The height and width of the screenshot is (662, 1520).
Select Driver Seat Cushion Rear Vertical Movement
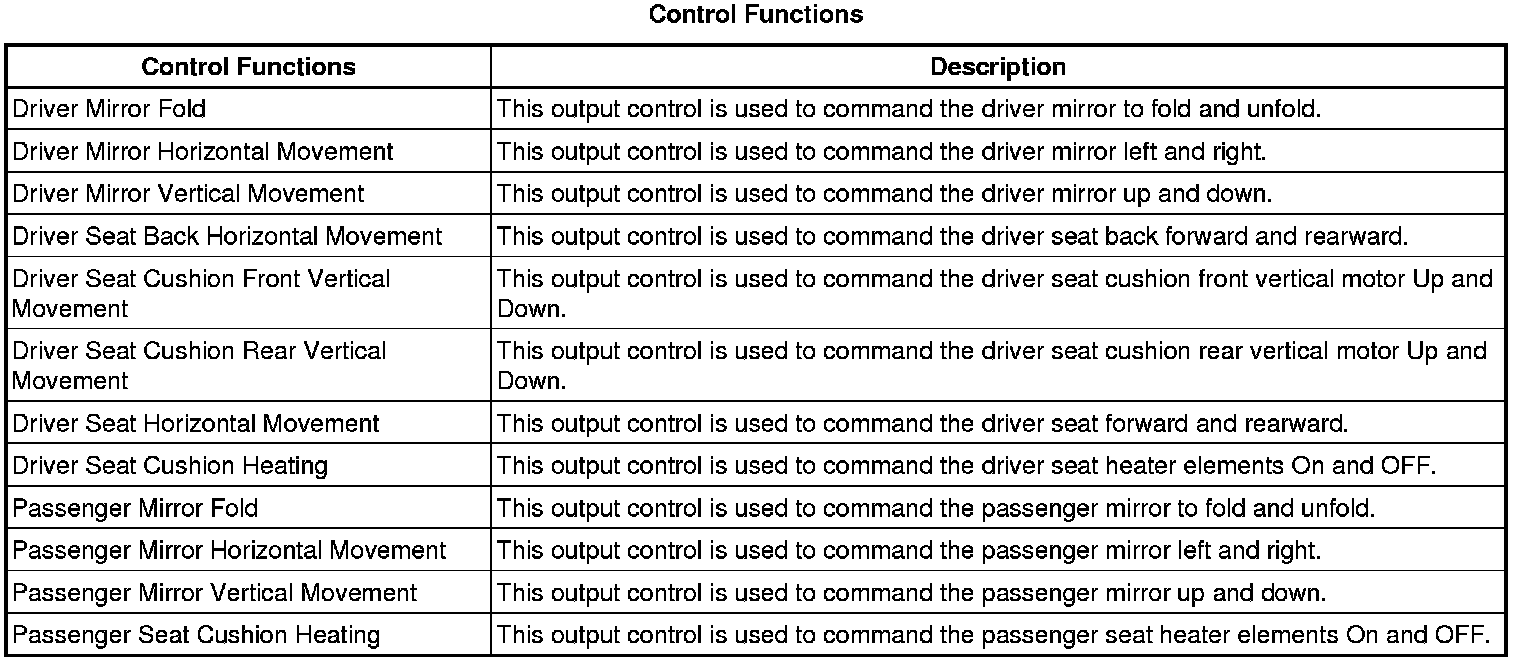tap(199, 365)
